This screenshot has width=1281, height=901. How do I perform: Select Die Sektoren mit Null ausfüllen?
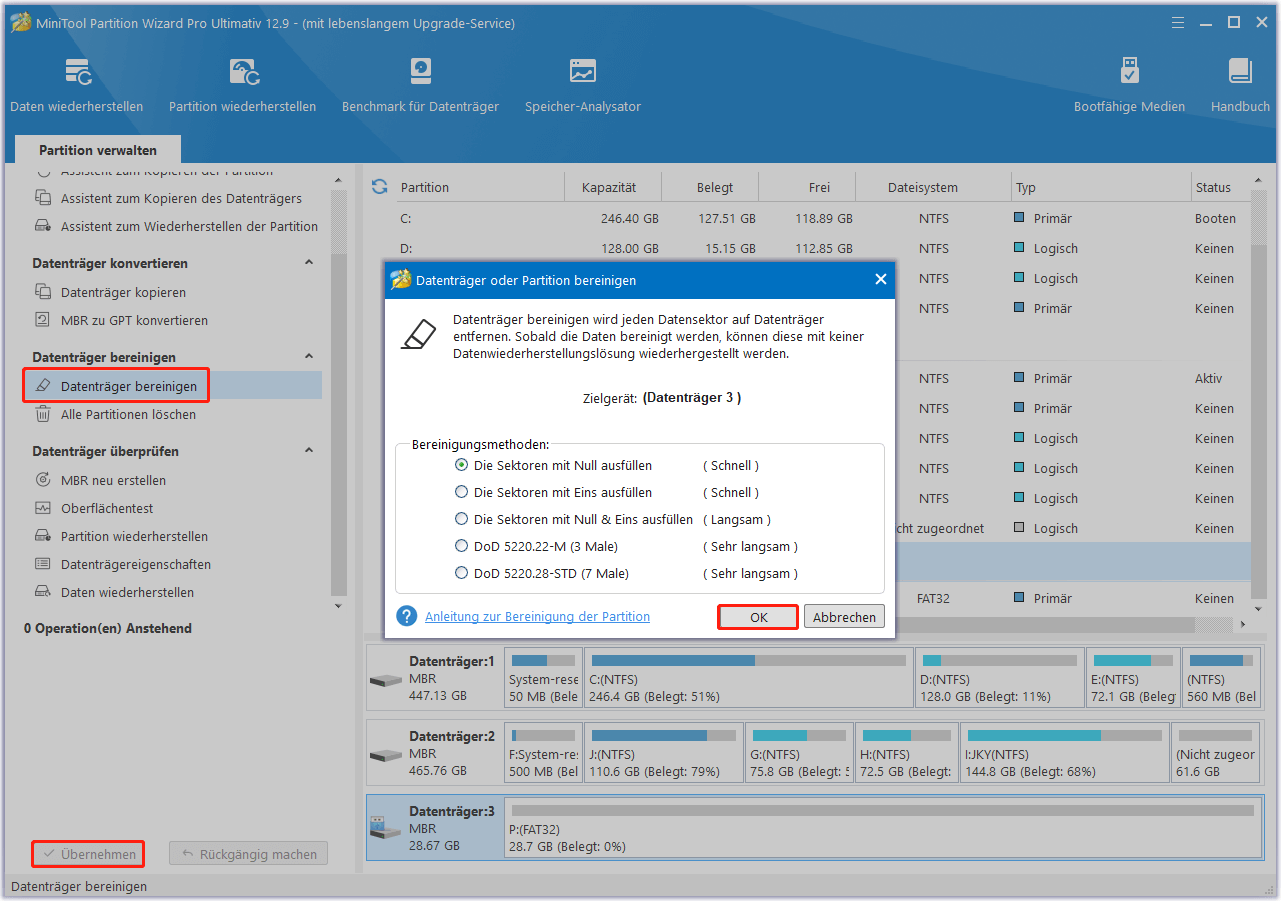click(x=461, y=465)
